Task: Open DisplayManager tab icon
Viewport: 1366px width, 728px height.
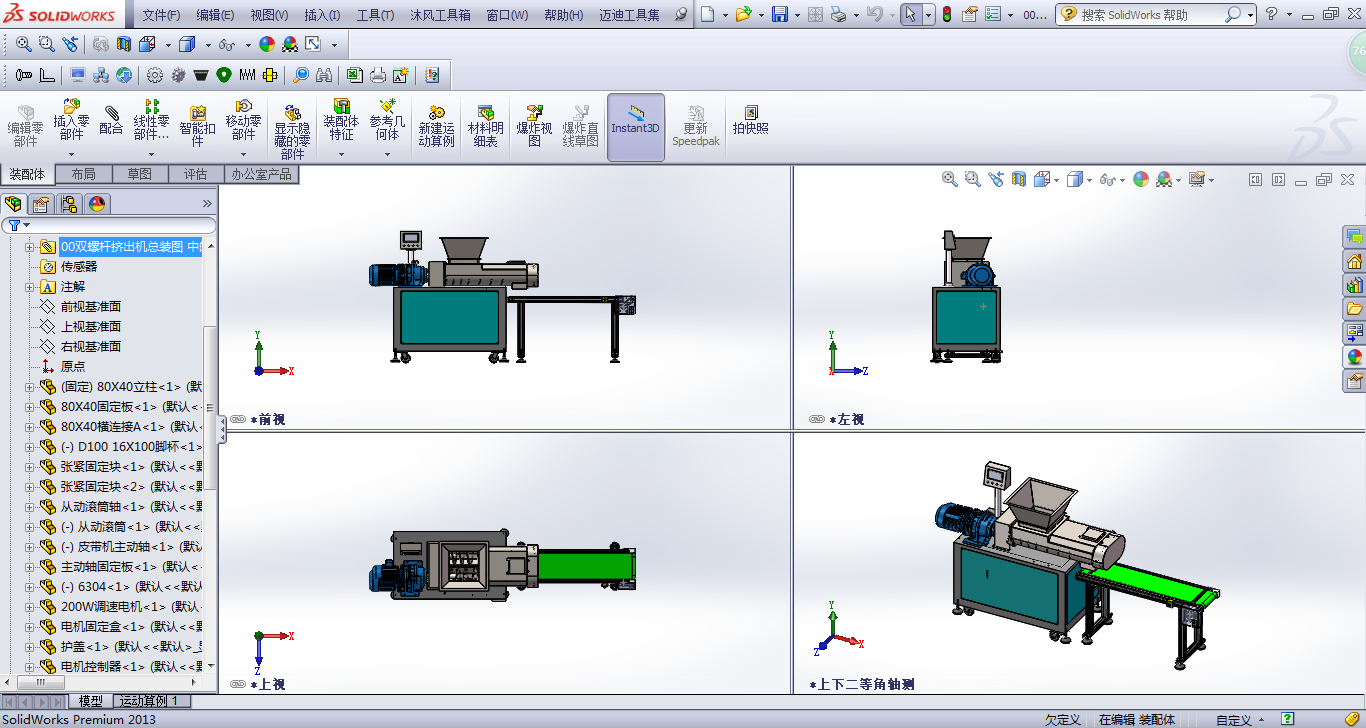Action: pos(97,204)
